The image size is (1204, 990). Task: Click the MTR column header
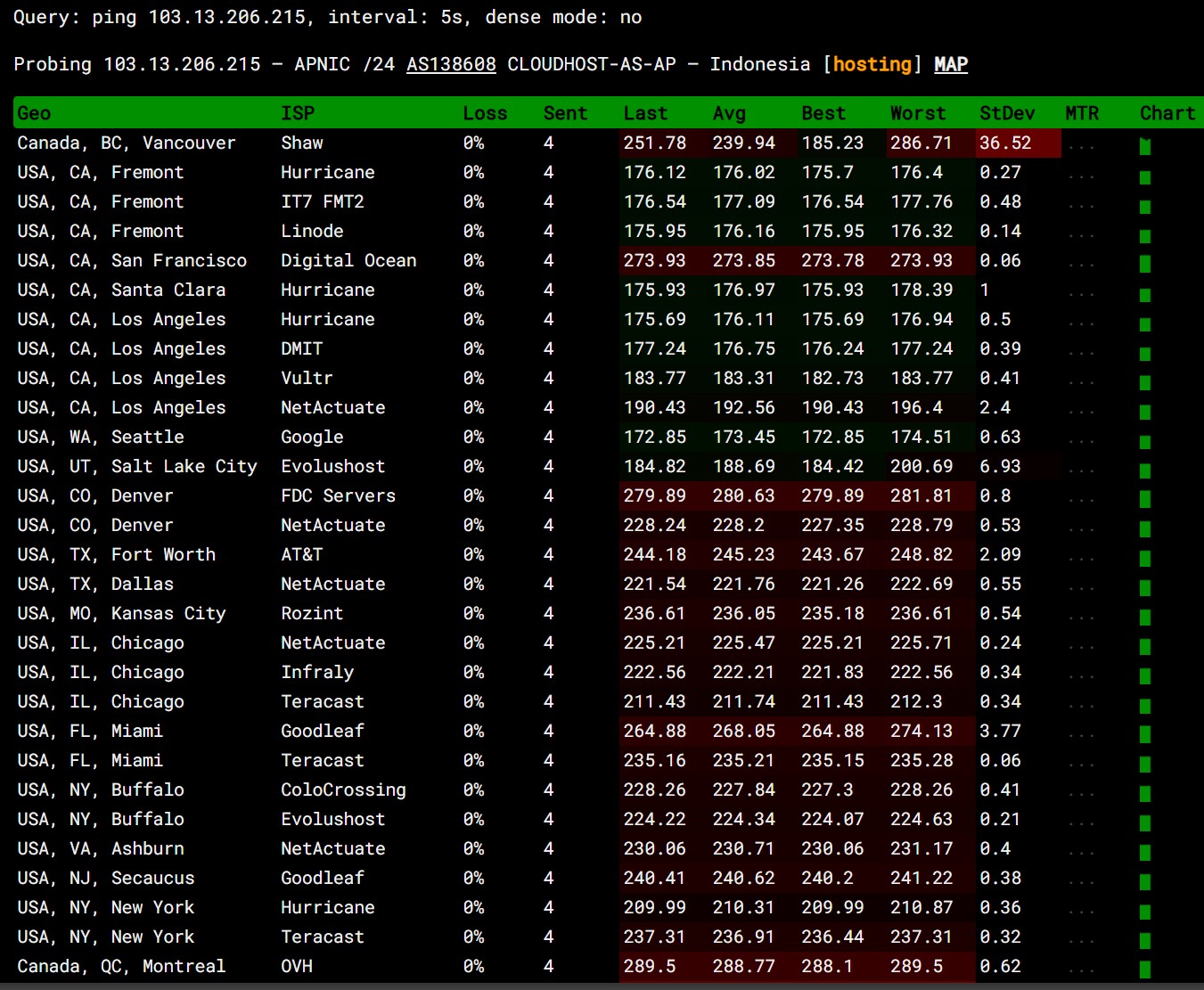[1082, 113]
